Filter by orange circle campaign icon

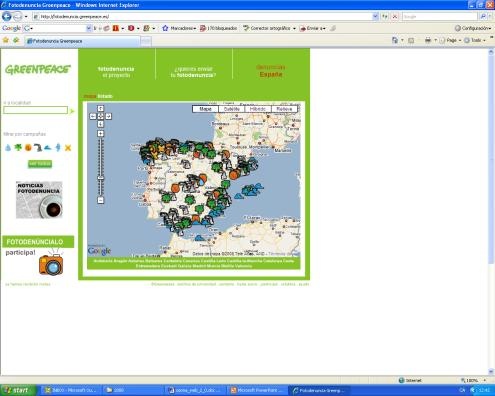coord(28,148)
